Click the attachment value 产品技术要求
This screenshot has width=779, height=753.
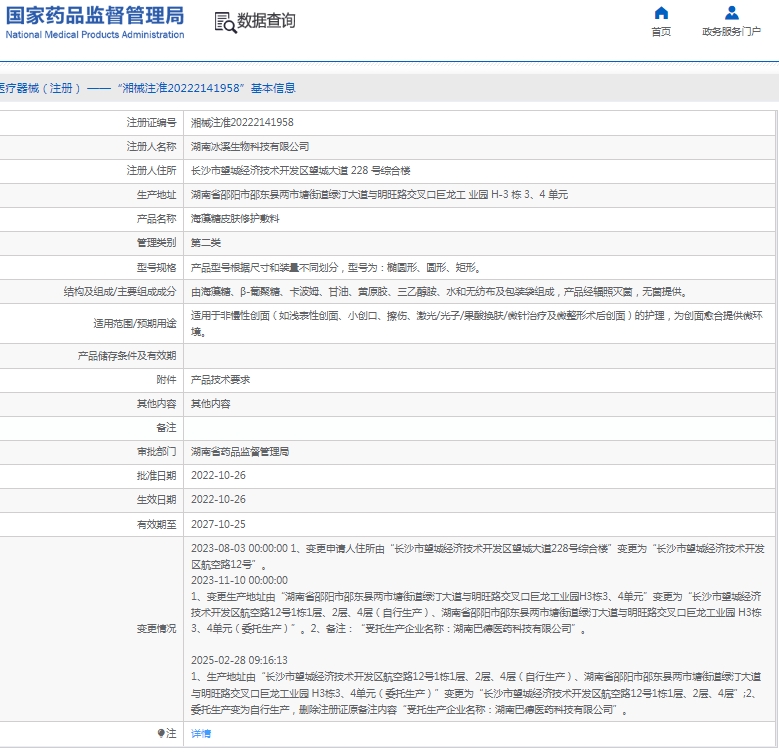pos(221,379)
